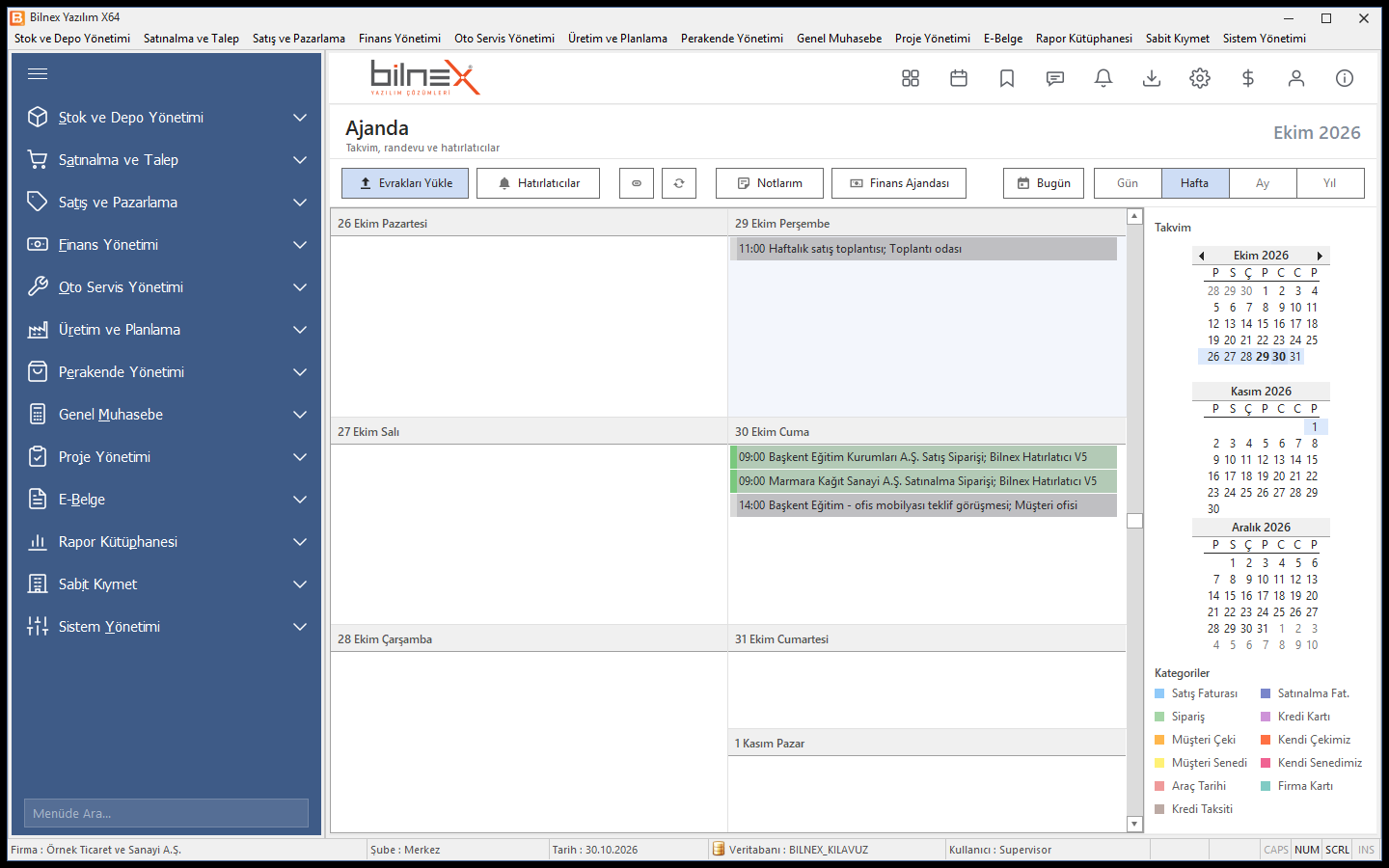Open Rapor Kütüphanesi menu bar item

1084,39
